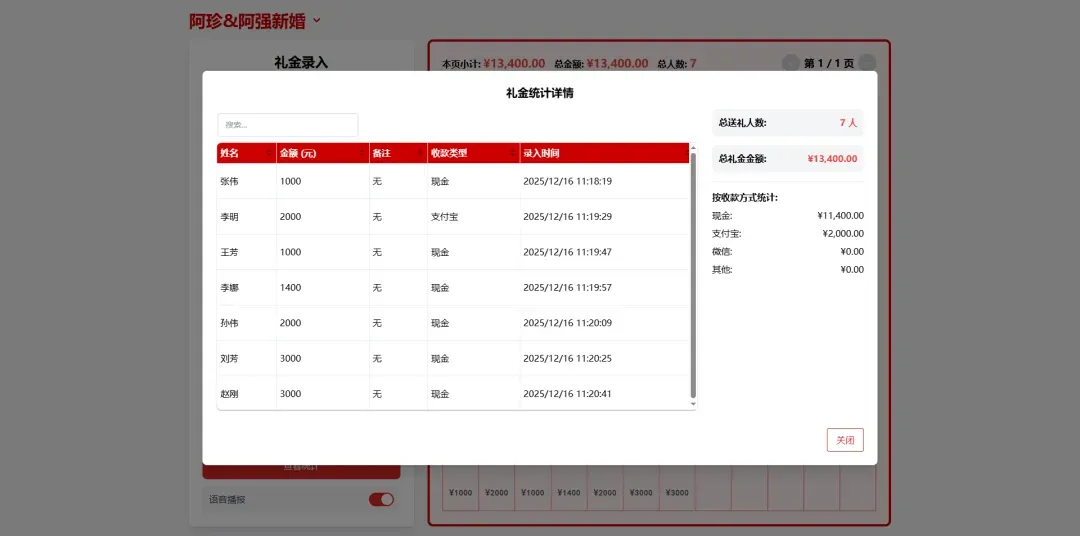Sort table by 姓名 sort arrows

(x=269, y=153)
